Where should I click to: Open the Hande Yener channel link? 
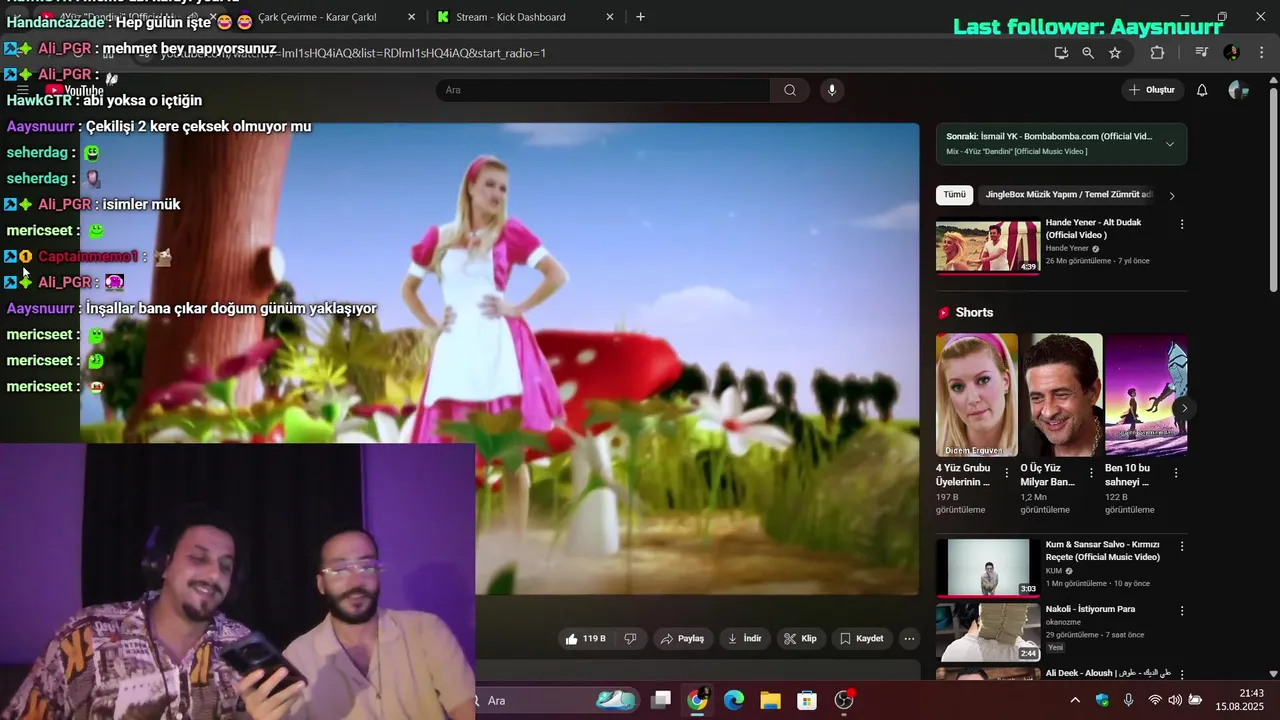(1067, 248)
